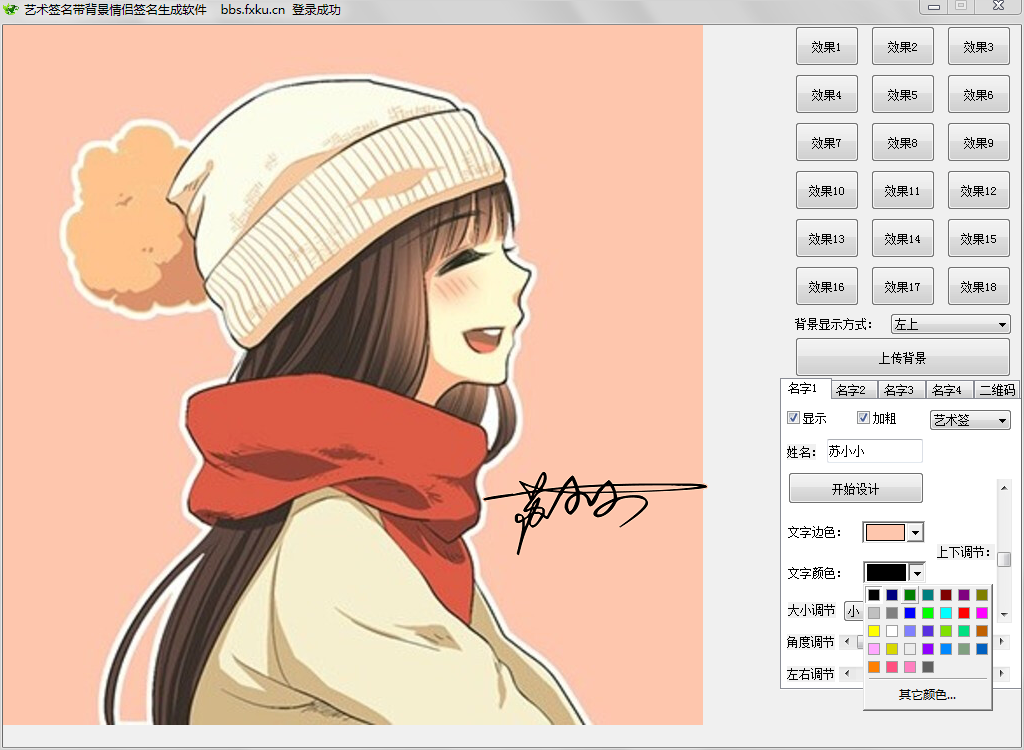Start design with 开始设计 button
This screenshot has width=1024, height=750.
click(x=856, y=489)
